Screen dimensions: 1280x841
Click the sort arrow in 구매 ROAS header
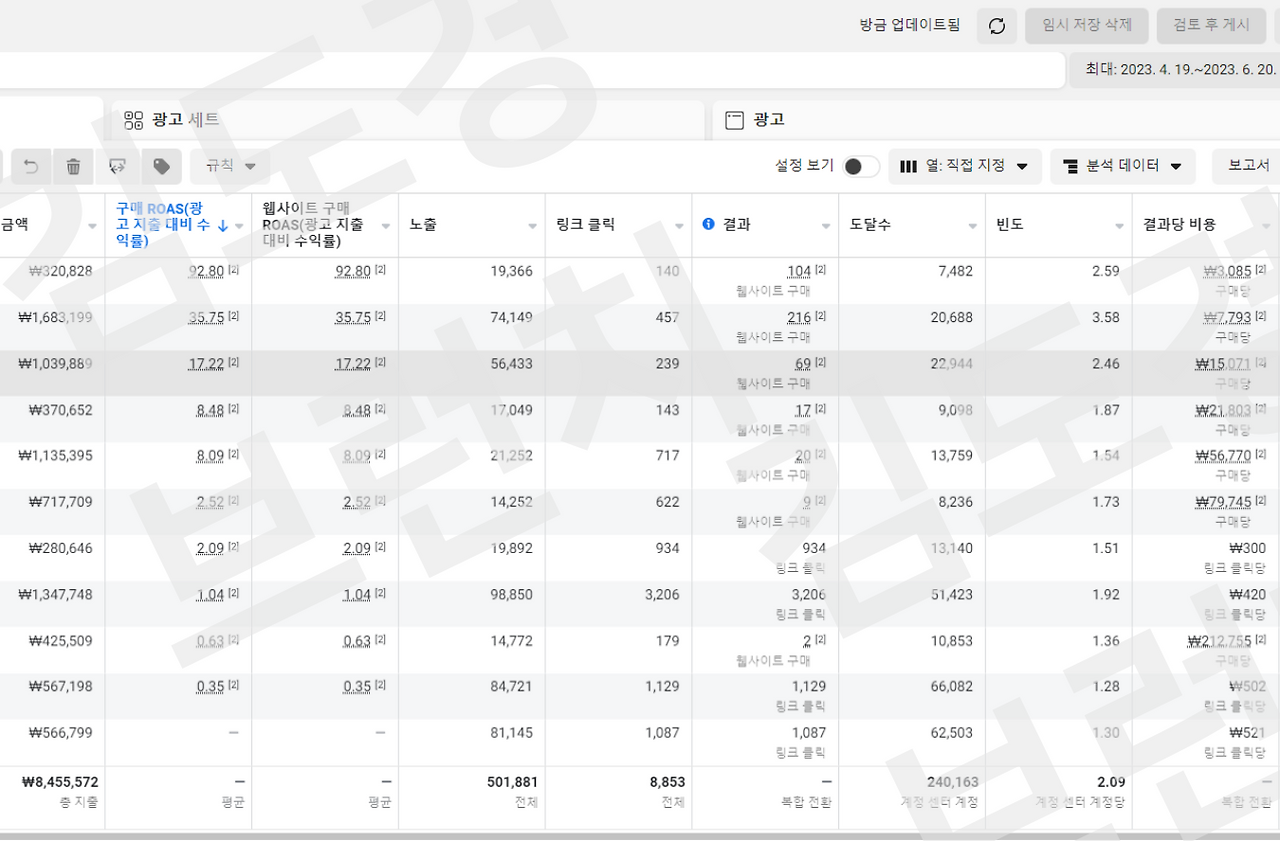point(222,225)
